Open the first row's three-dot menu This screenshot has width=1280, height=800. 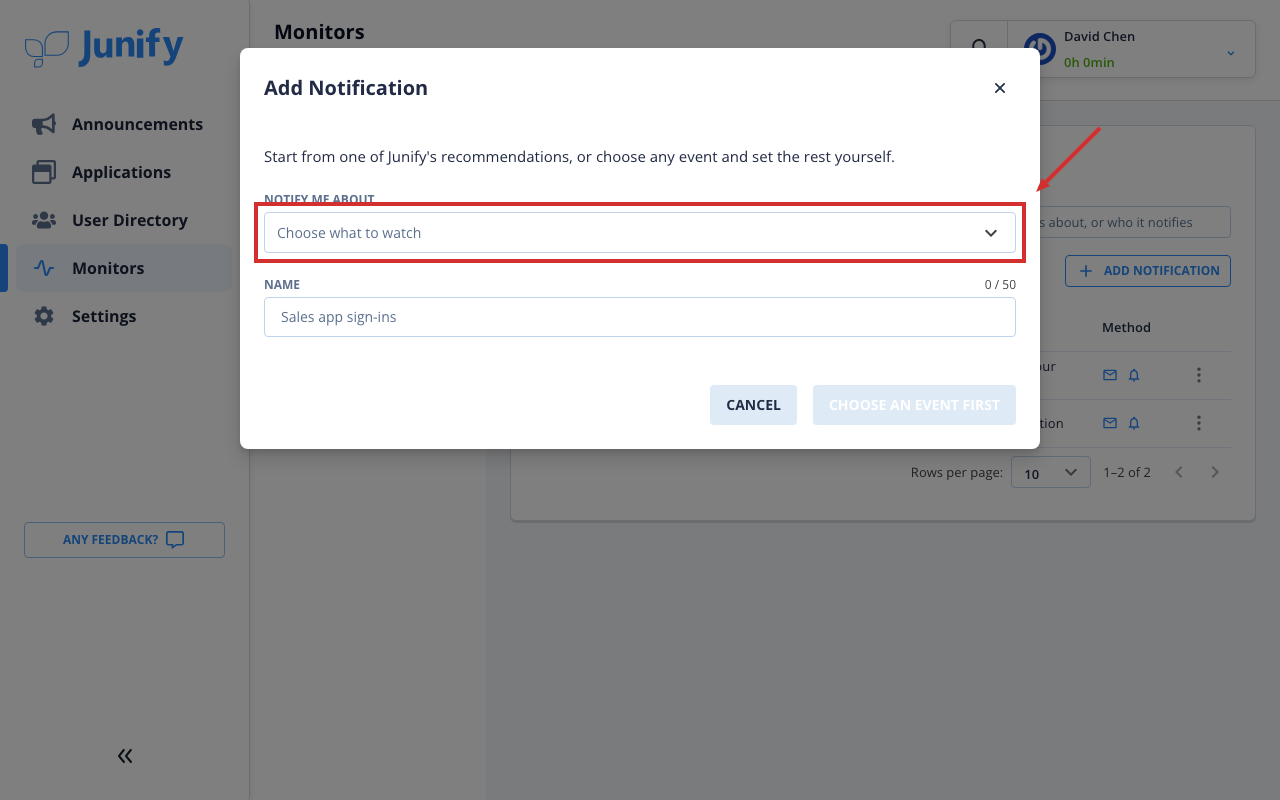pyautogui.click(x=1199, y=375)
